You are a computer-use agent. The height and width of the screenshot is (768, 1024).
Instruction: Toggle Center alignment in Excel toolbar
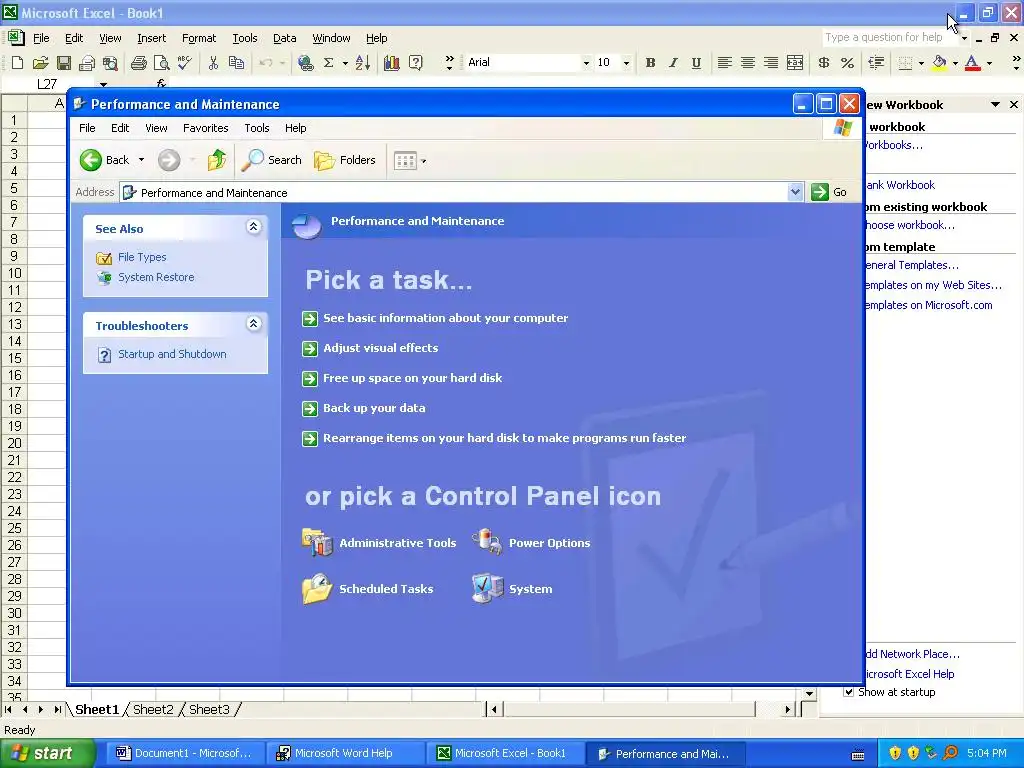(748, 63)
